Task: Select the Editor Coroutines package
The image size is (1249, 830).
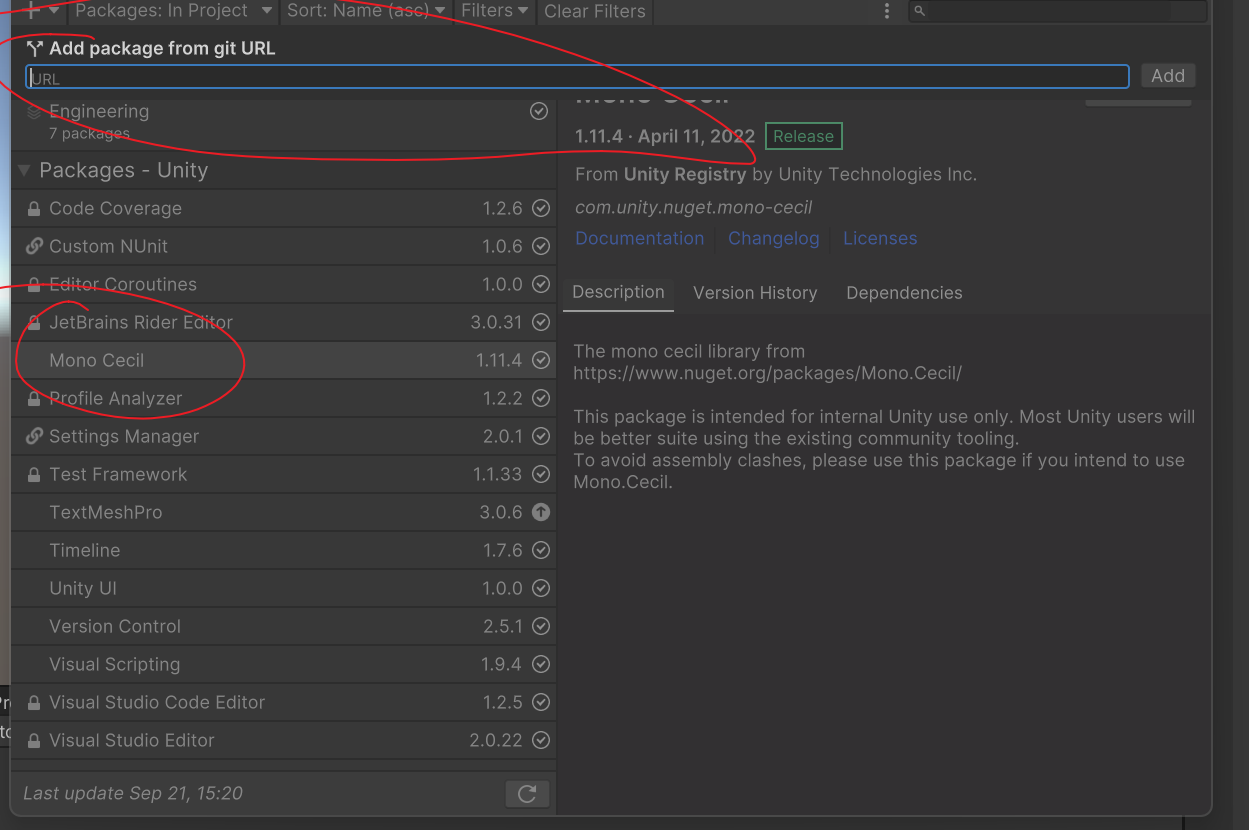Action: [284, 285]
